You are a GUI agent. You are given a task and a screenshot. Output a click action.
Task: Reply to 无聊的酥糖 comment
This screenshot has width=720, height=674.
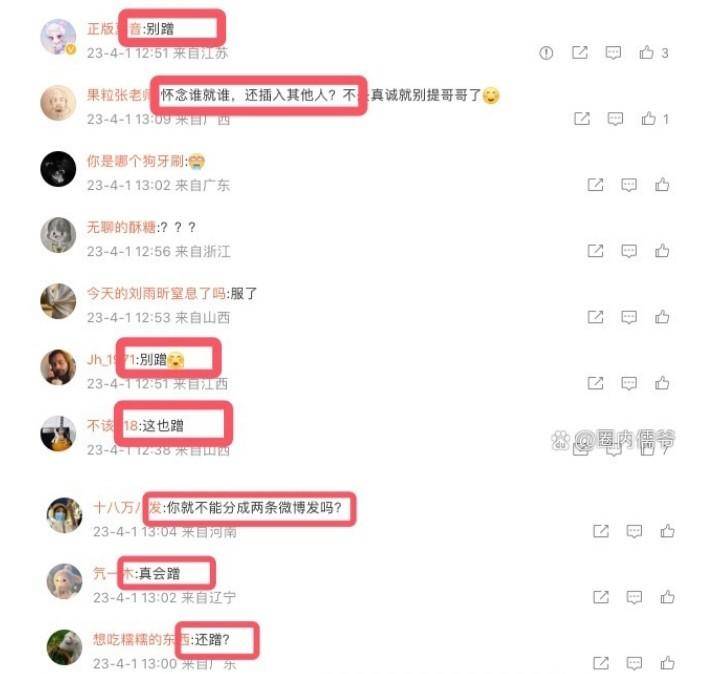[x=629, y=251]
